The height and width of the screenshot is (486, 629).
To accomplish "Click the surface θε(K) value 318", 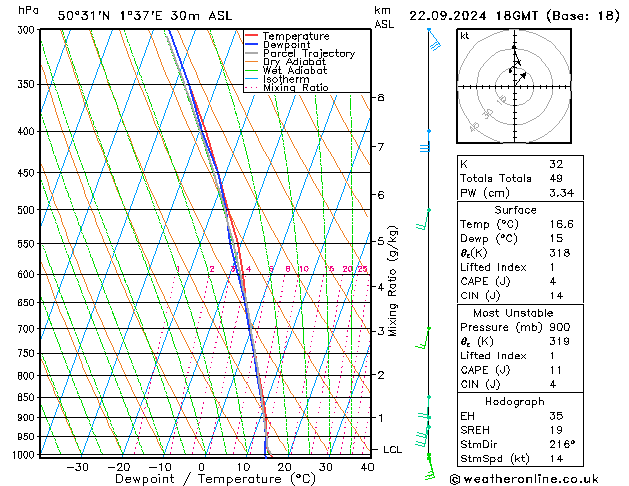I will [x=560, y=253].
